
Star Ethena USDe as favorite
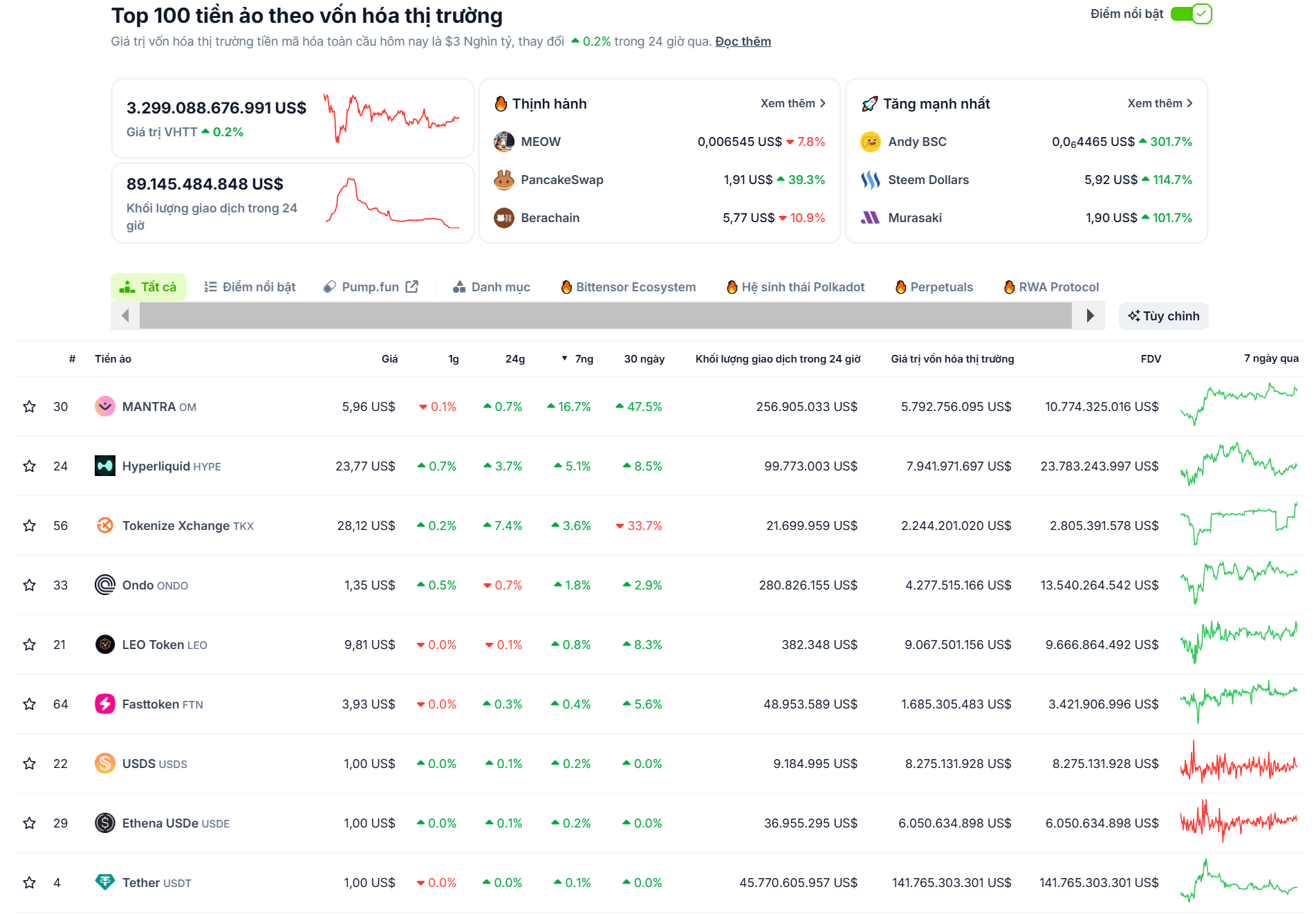pyautogui.click(x=29, y=823)
